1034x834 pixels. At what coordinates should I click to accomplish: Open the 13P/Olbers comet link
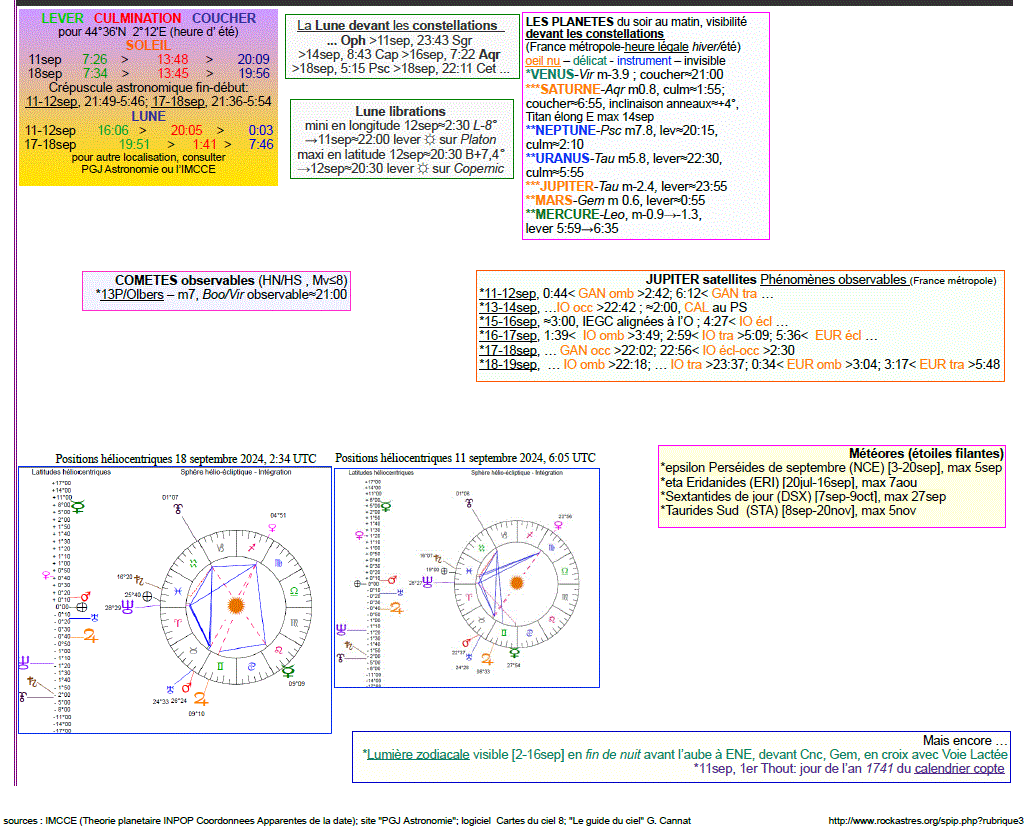tap(132, 295)
